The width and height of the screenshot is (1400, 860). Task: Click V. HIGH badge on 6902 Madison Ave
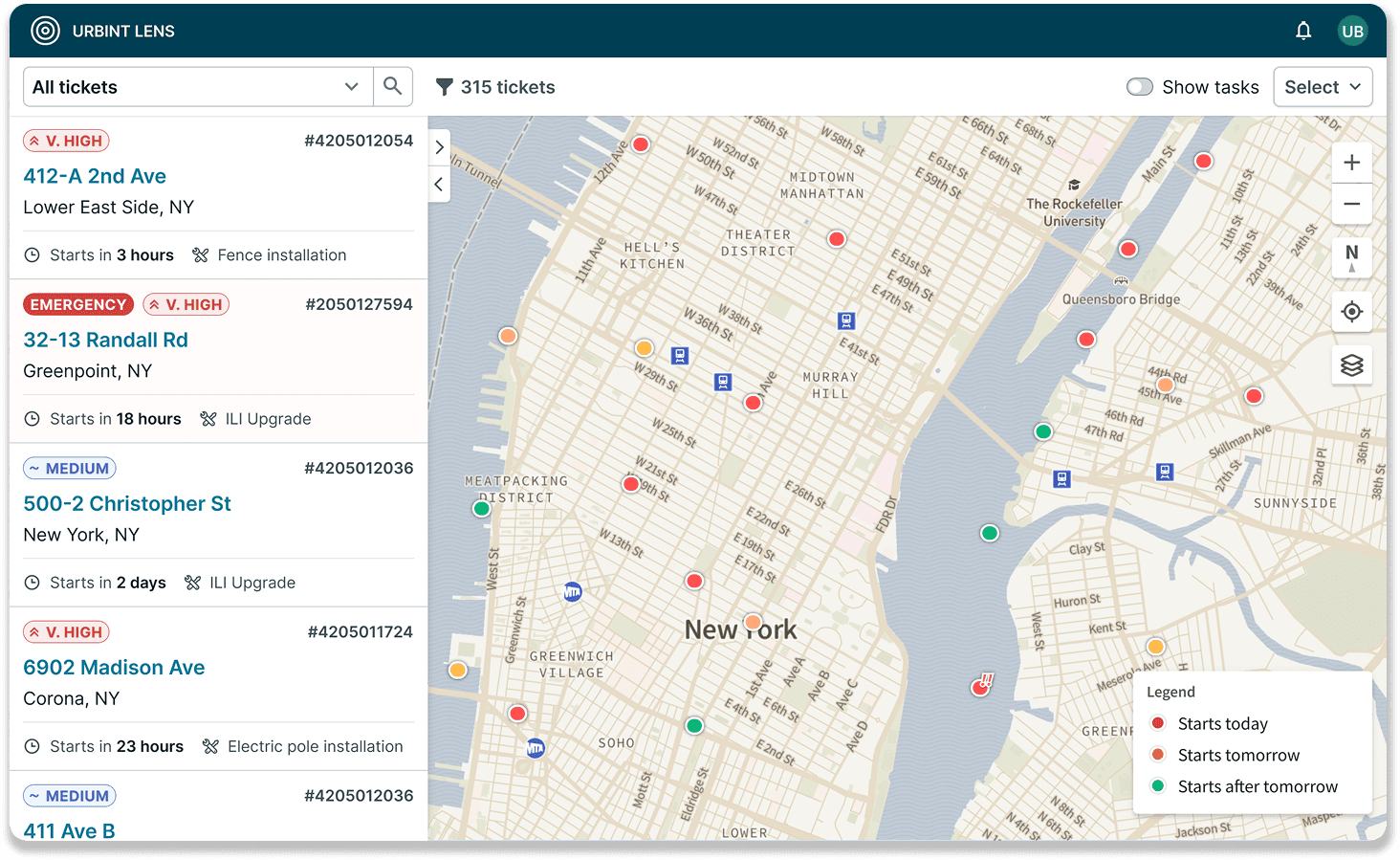[66, 631]
